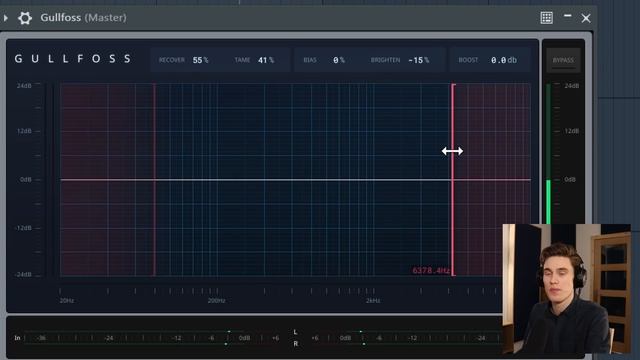The width and height of the screenshot is (640, 360).
Task: Click the output level meter bar
Action: pos(548,154)
